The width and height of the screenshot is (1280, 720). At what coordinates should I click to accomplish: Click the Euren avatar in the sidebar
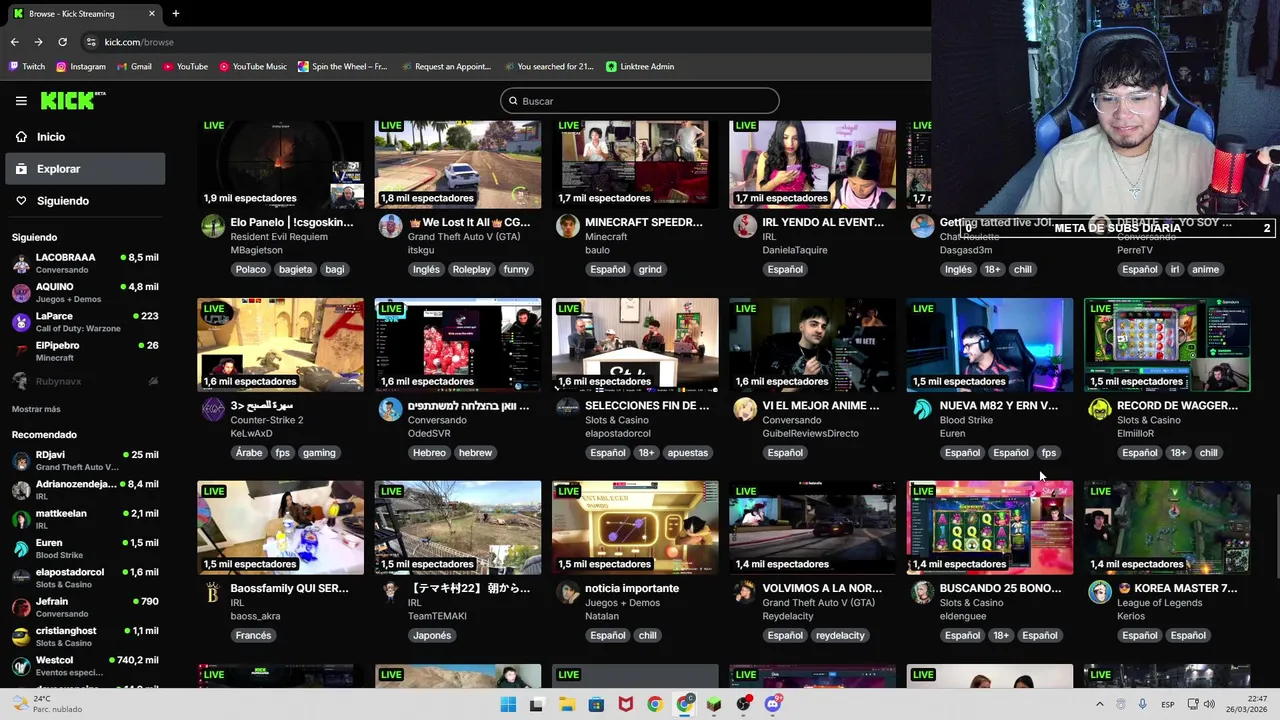click(x=21, y=549)
